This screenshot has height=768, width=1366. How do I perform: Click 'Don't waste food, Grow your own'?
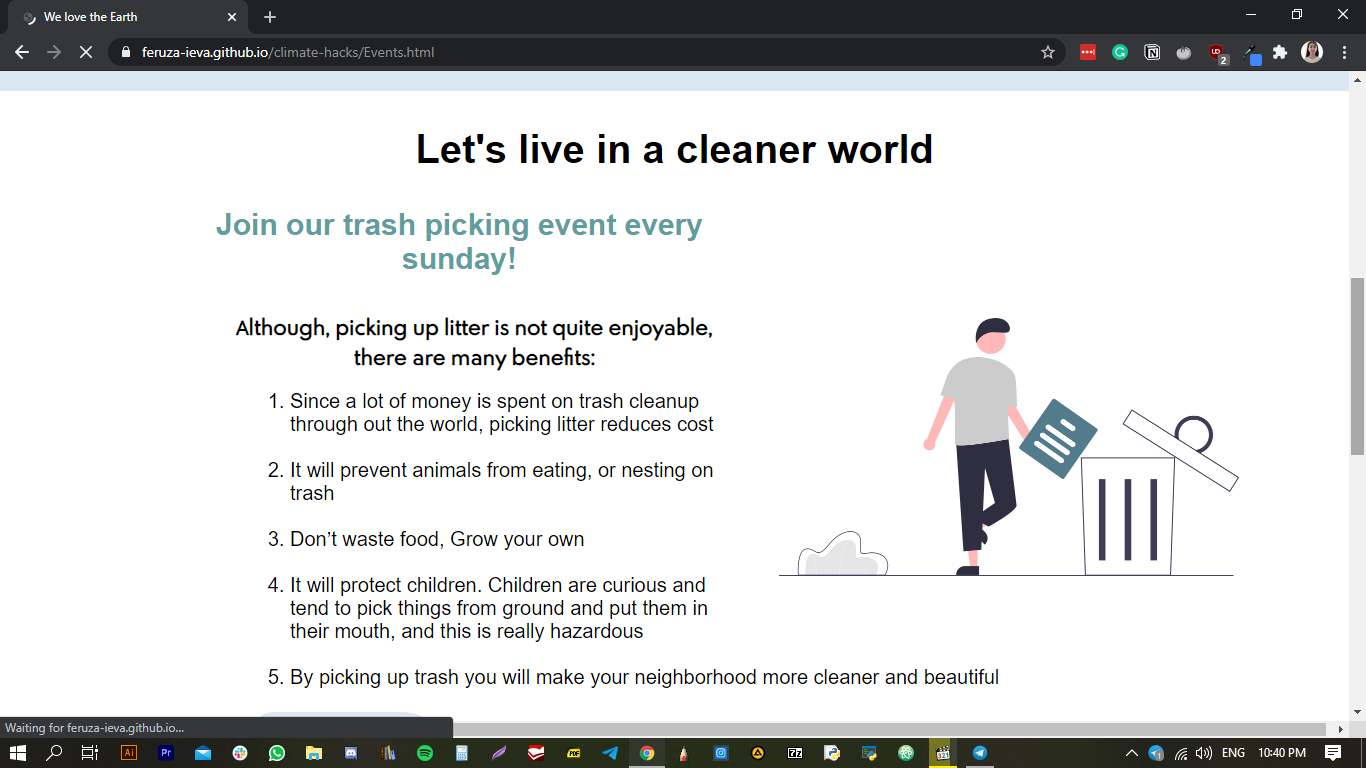437,539
